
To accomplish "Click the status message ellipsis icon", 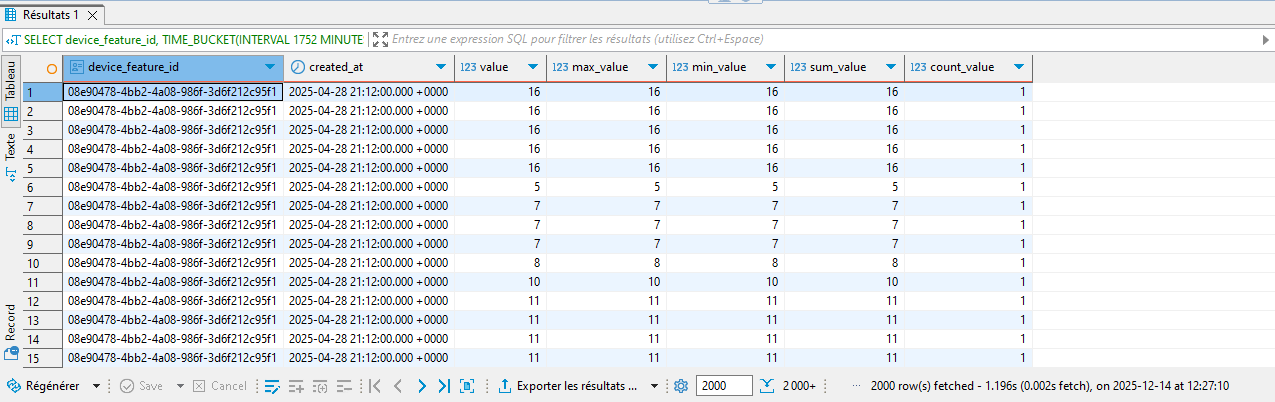I will 856,386.
